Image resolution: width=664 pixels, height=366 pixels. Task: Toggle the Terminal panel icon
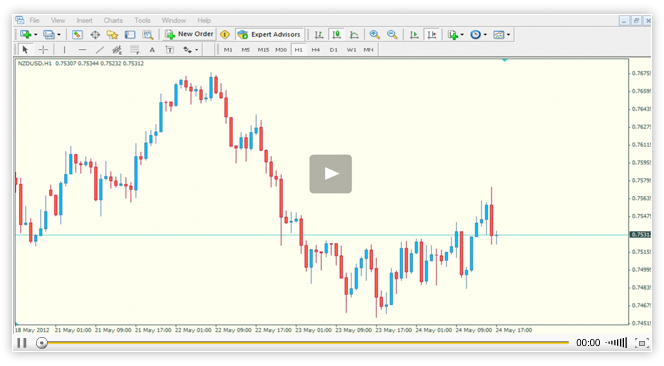click(130, 34)
